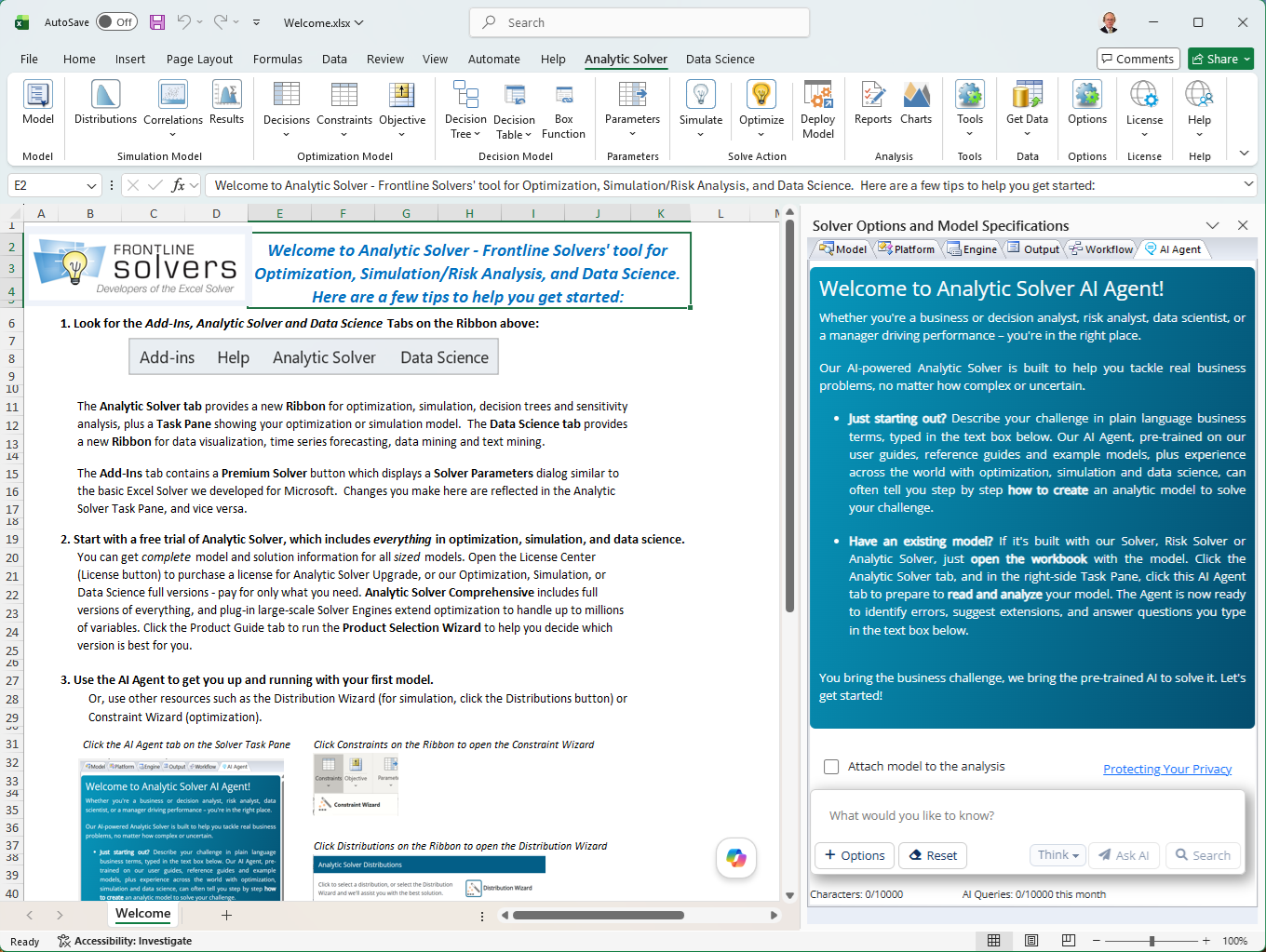Open the Welcome.xlsx filename dropdown
Screen dimensions: 1266x952
click(359, 22)
